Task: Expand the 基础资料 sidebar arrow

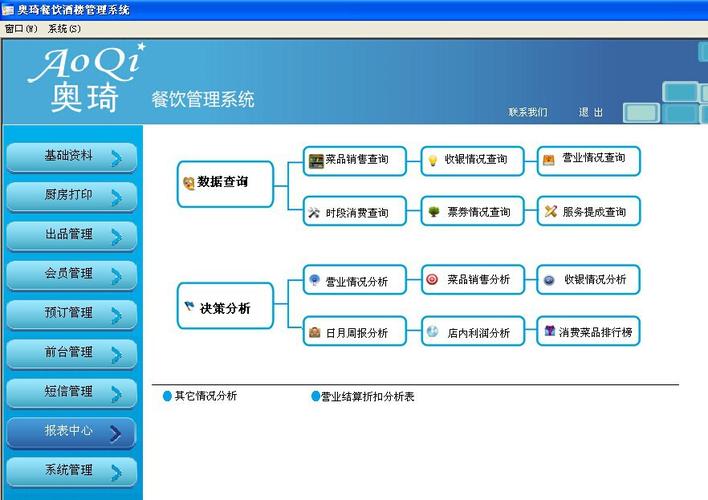Action: click(116, 158)
